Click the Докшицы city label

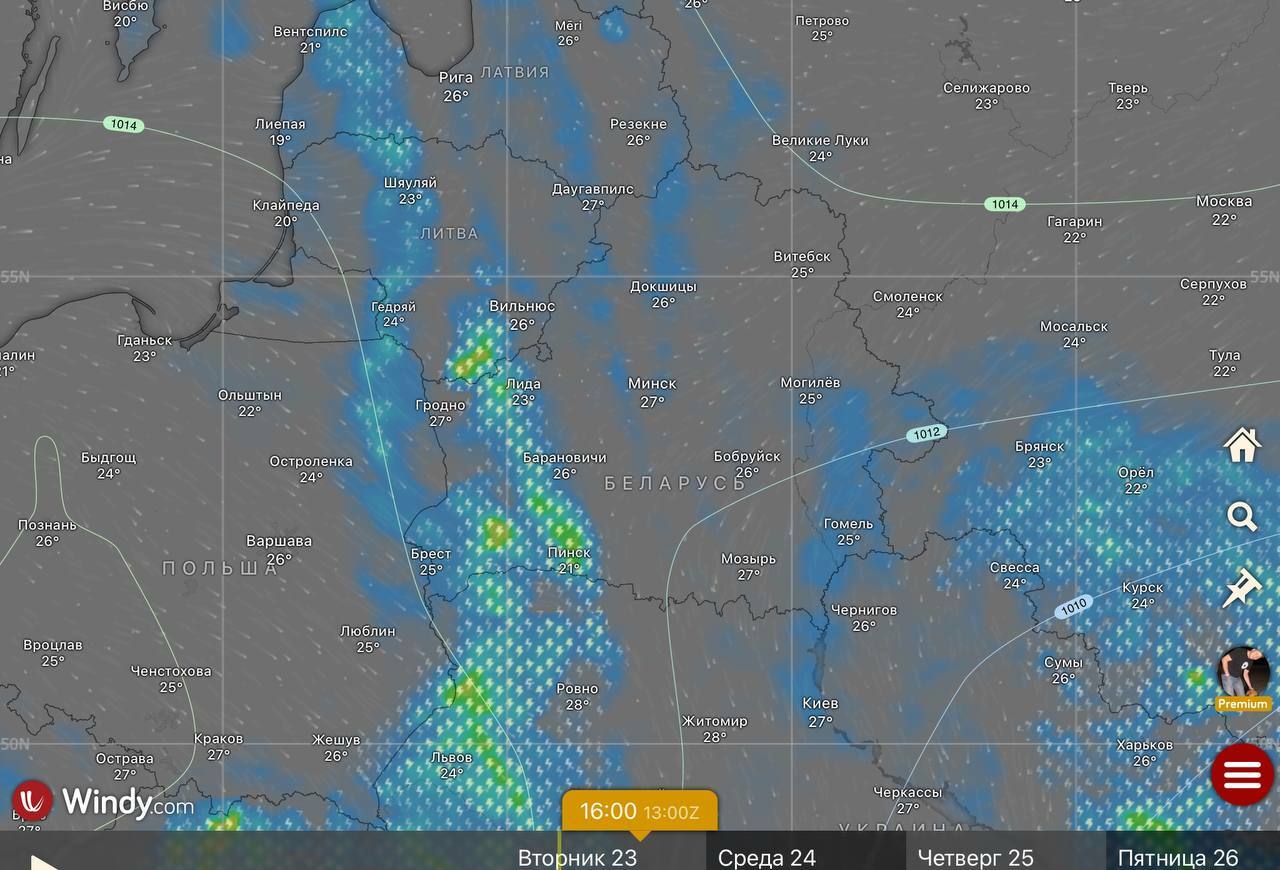point(663,286)
